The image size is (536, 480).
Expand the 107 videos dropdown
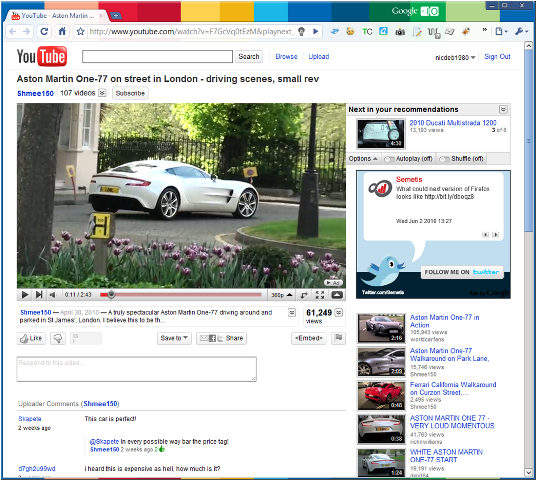click(102, 93)
